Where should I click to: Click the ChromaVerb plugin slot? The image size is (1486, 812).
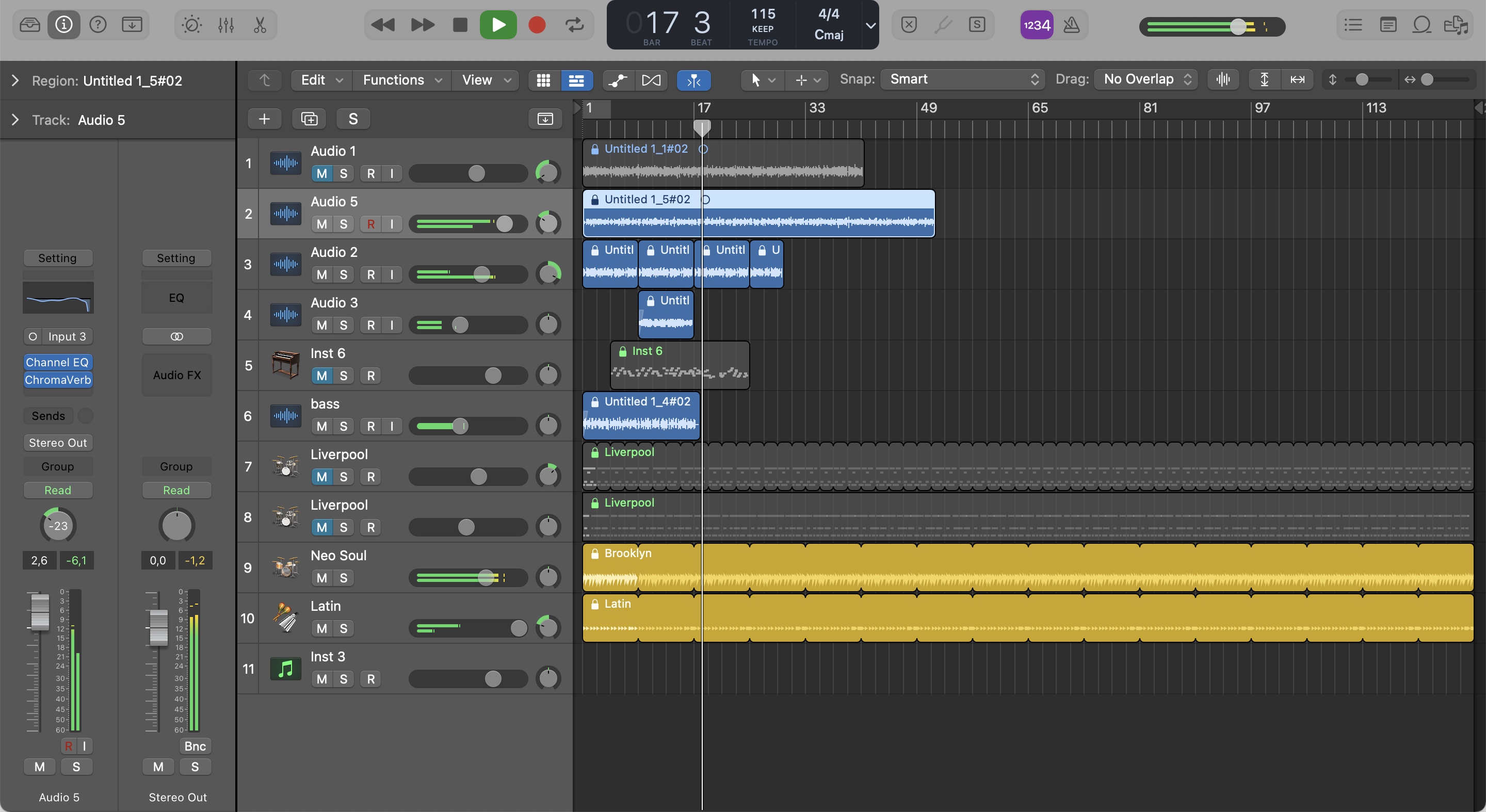pos(58,380)
